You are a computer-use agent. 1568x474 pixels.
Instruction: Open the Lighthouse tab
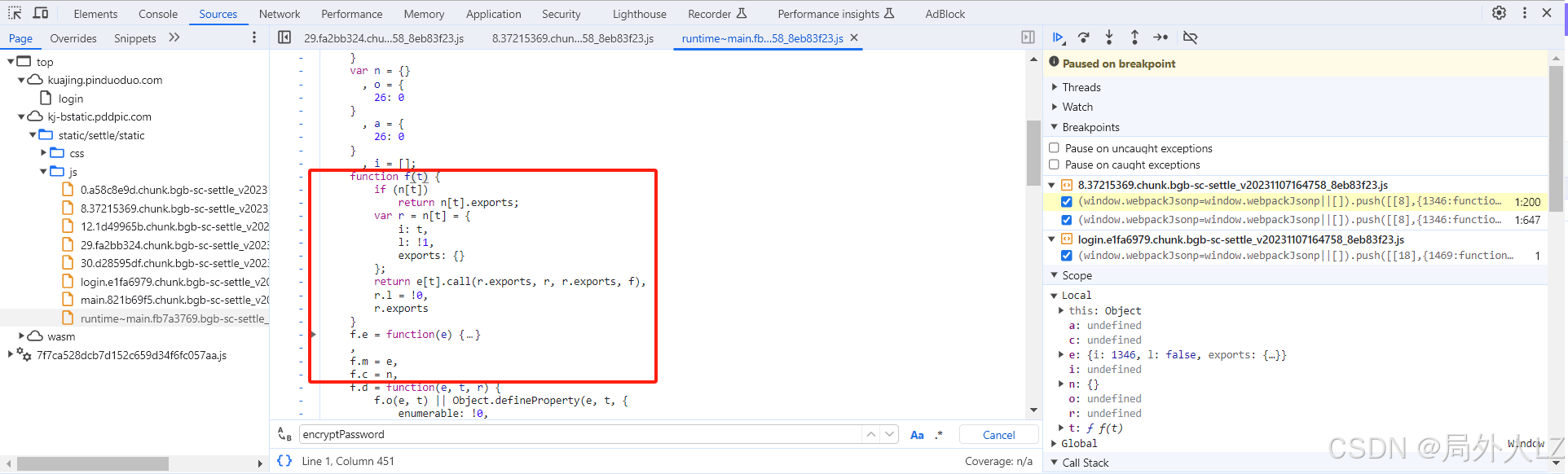[x=640, y=14]
